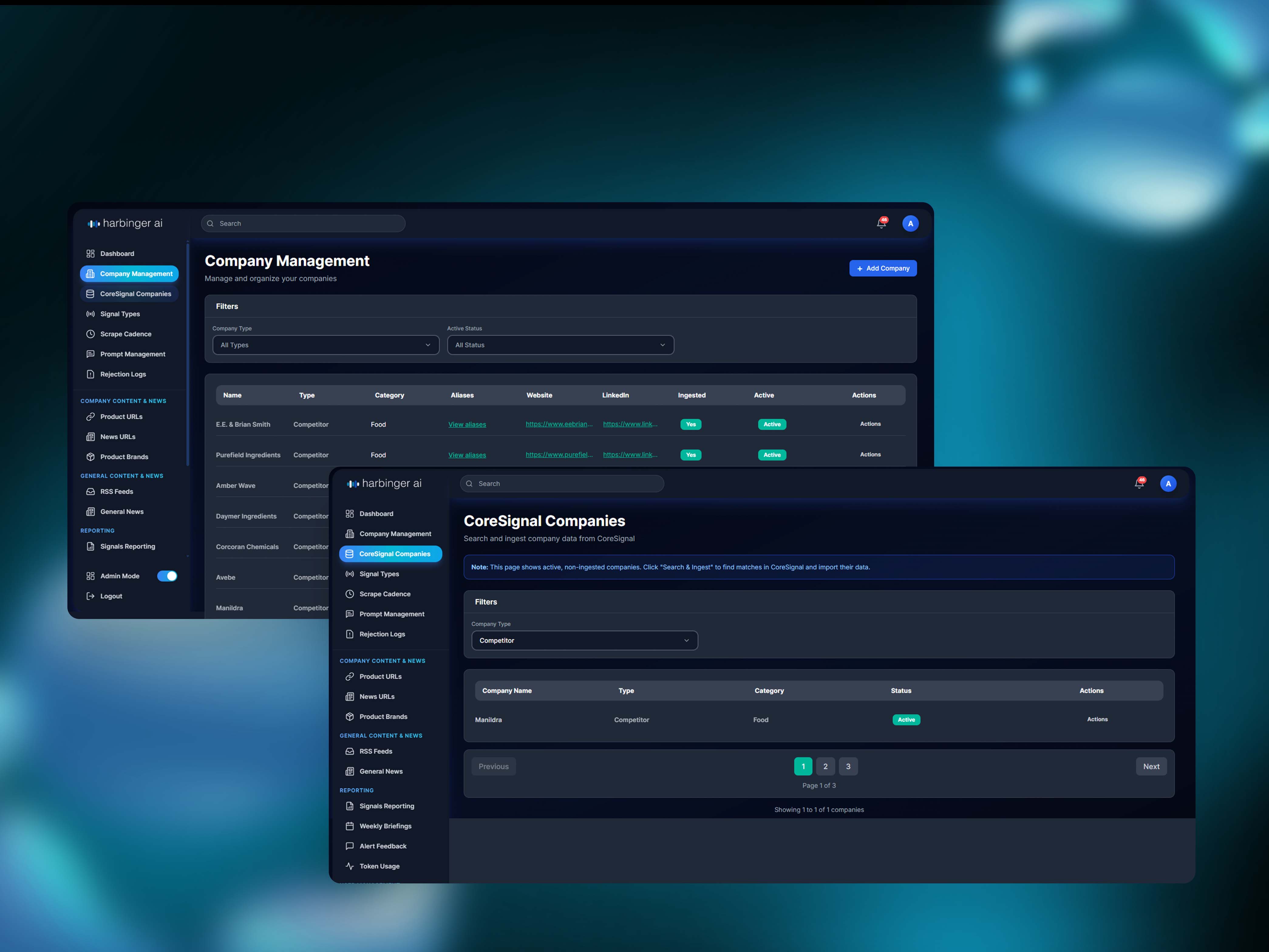Click Previous pagination button
1269x952 pixels.
coord(493,766)
